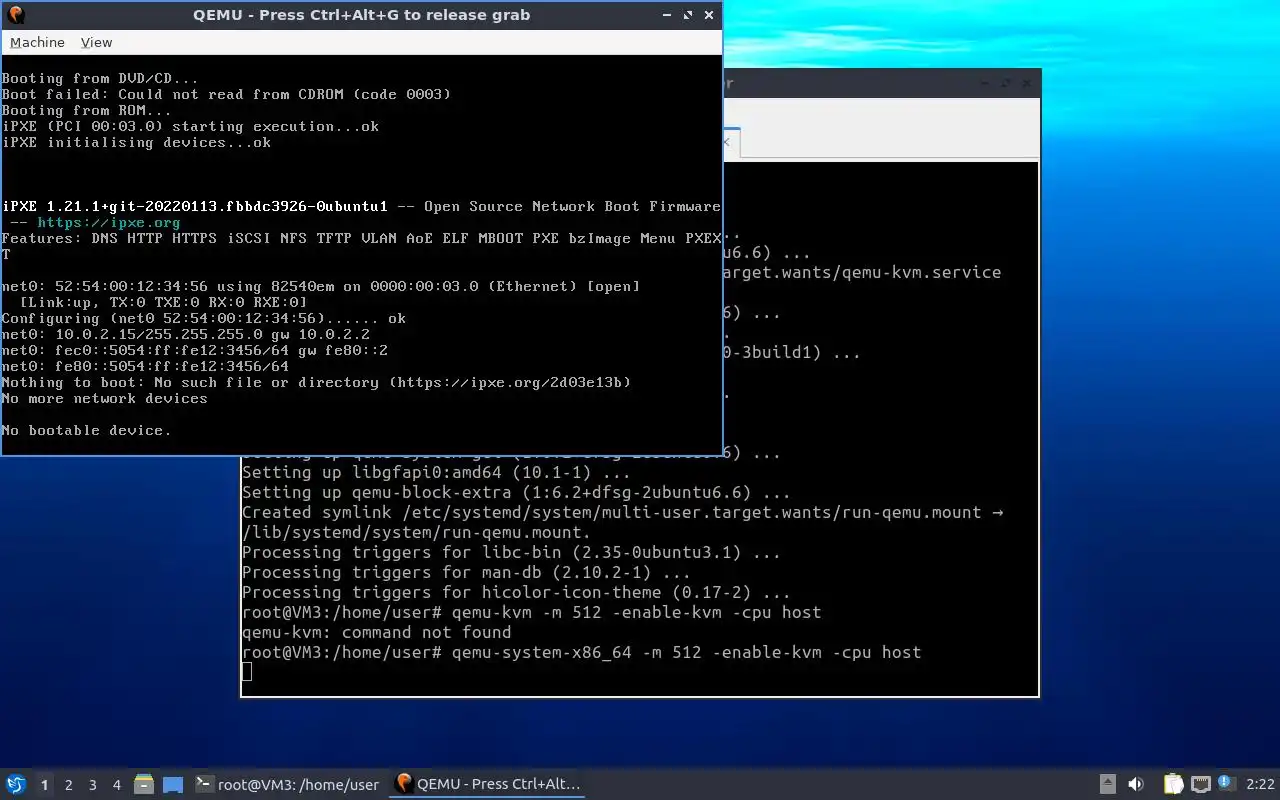Activate the root@VM3 terminal taskbar button
This screenshot has height=800, width=1280.
287,785
